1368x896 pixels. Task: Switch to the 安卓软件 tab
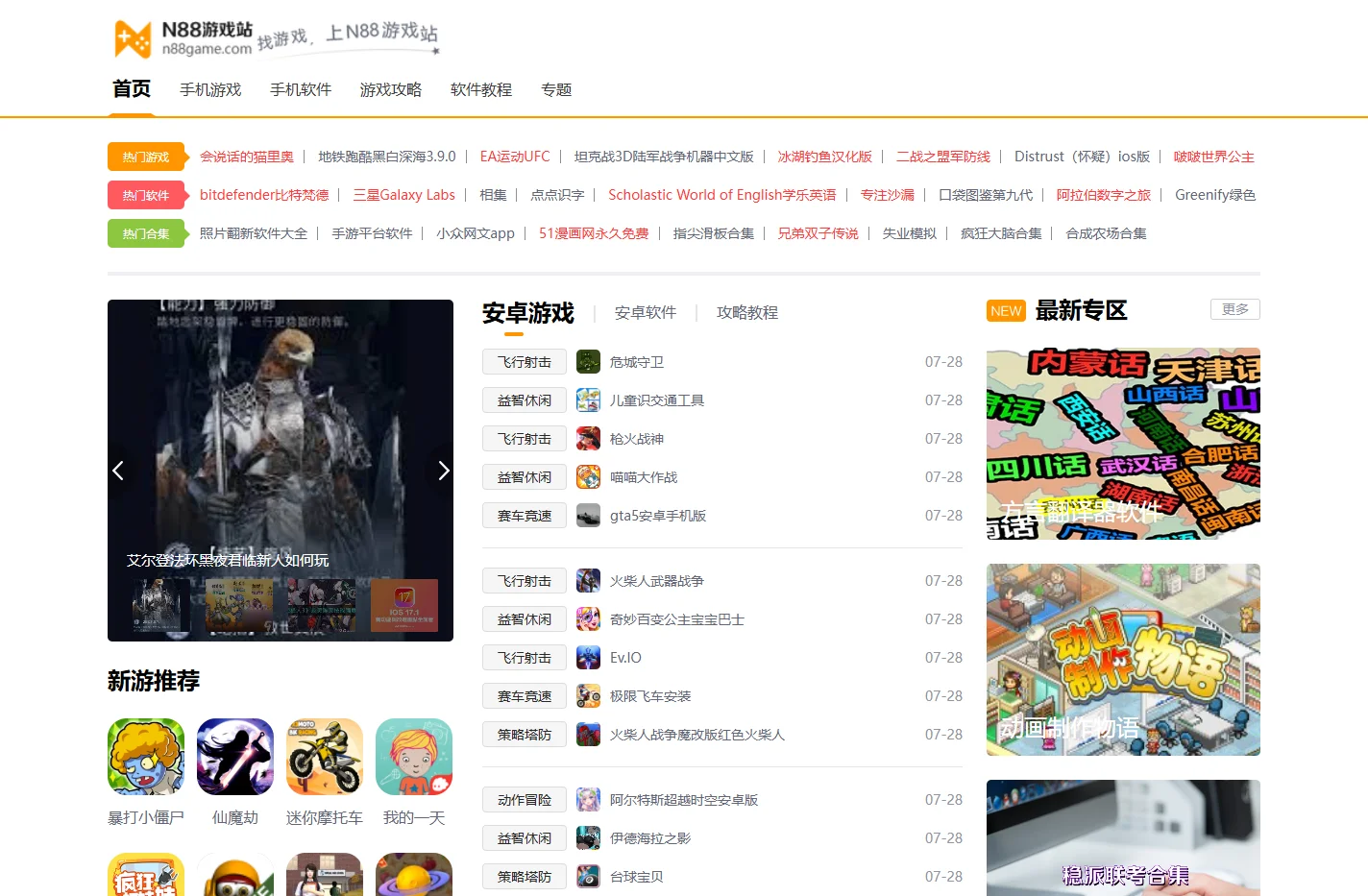(646, 312)
